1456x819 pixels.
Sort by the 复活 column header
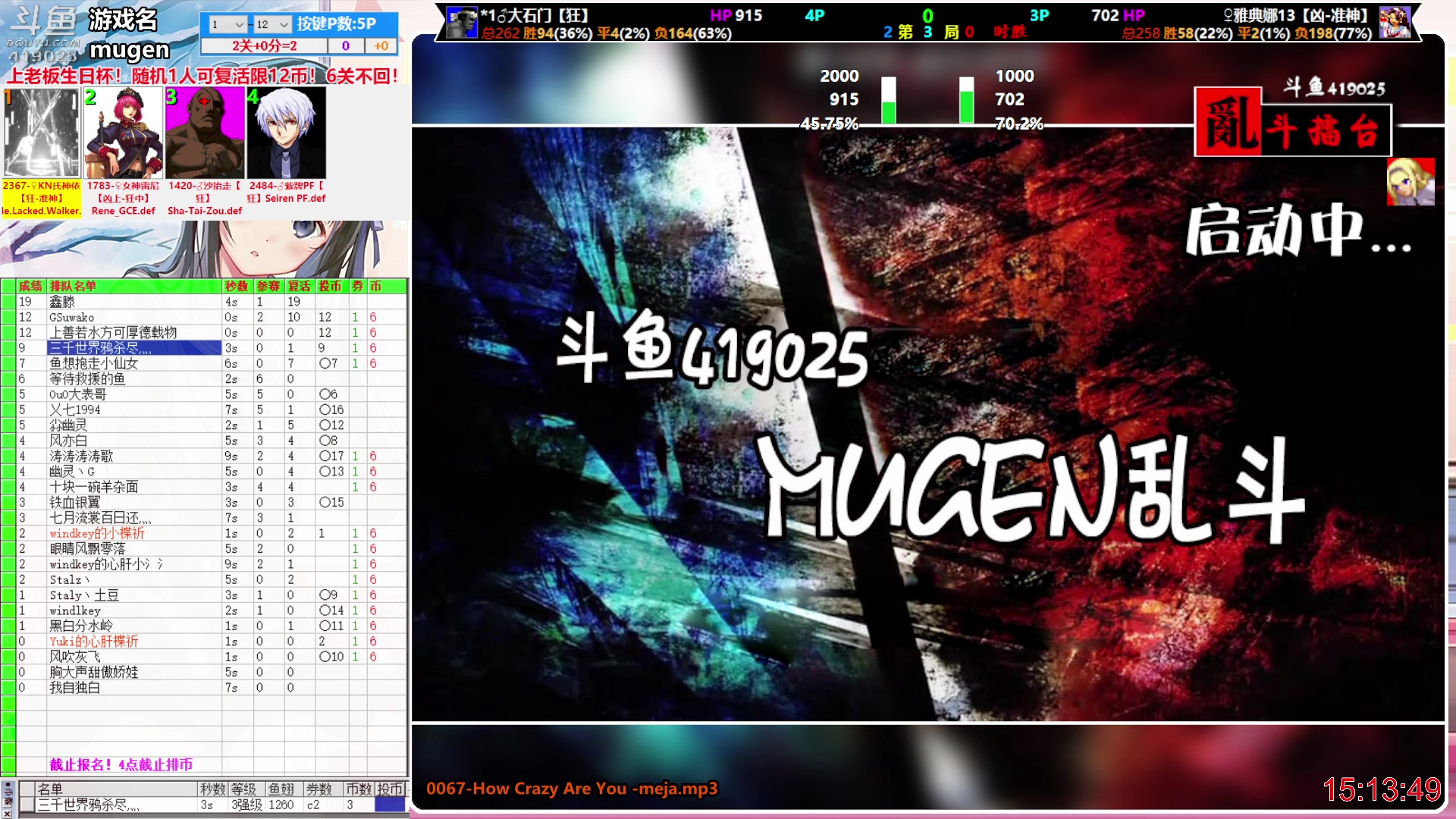tap(300, 286)
